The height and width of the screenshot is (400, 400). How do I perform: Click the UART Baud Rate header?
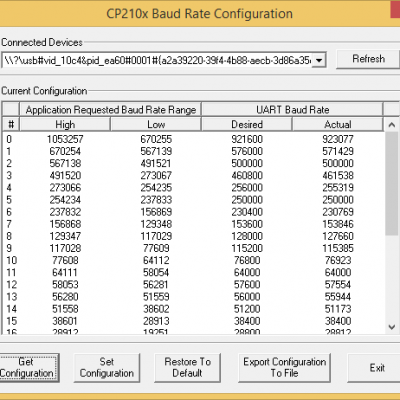coord(292,110)
